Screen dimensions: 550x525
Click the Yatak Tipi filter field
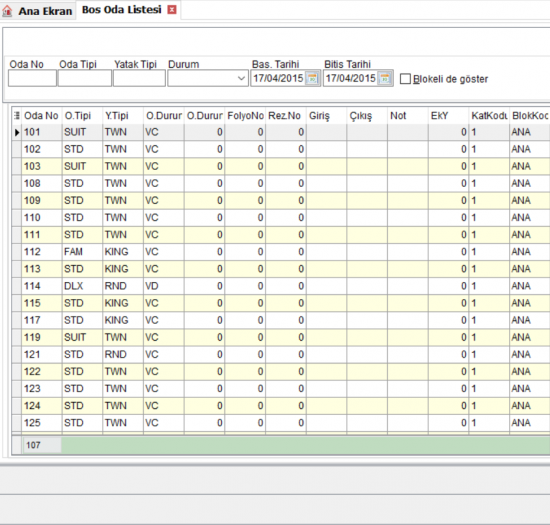pos(139,78)
